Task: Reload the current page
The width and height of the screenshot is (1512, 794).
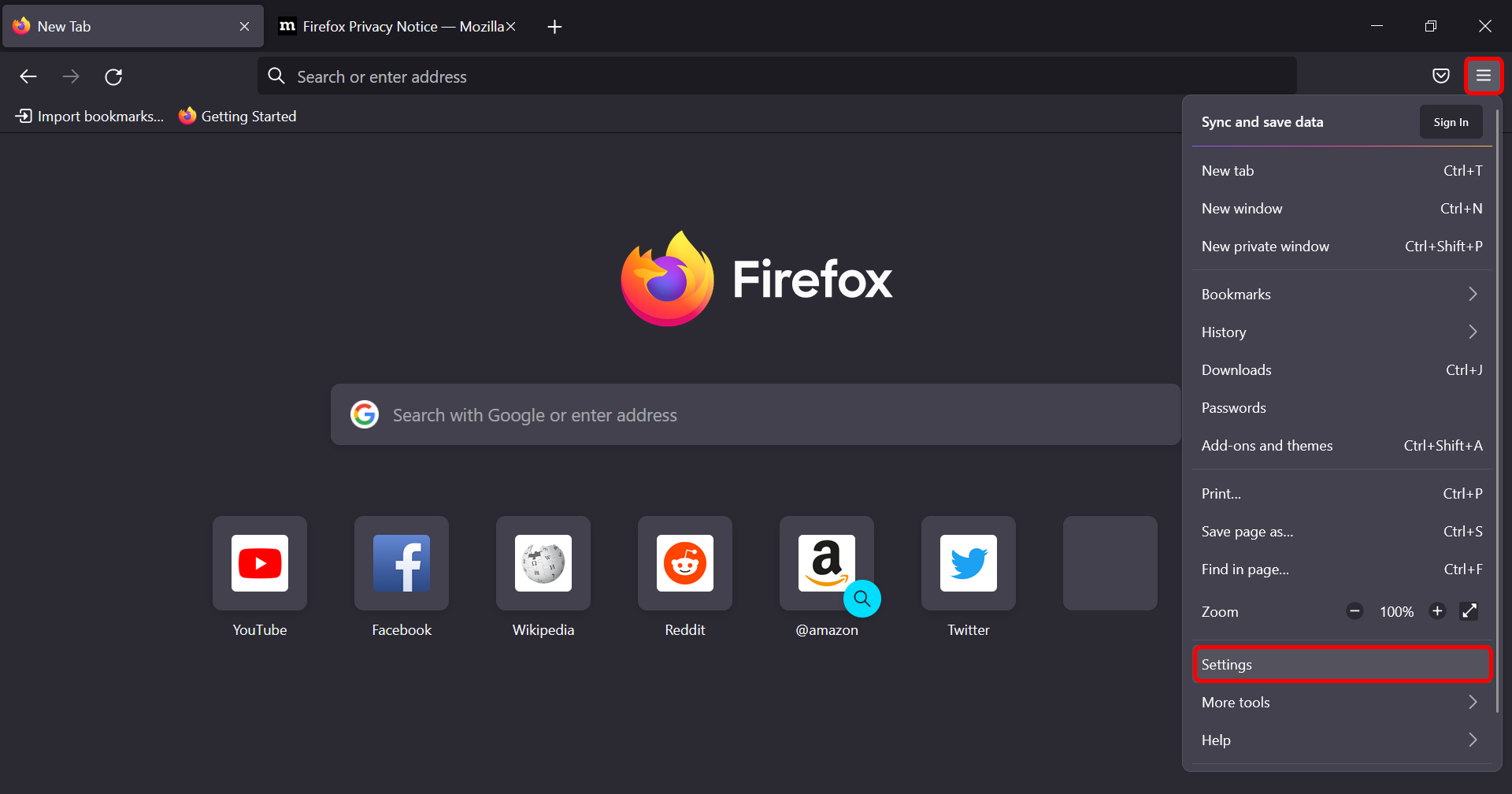Action: pyautogui.click(x=113, y=76)
